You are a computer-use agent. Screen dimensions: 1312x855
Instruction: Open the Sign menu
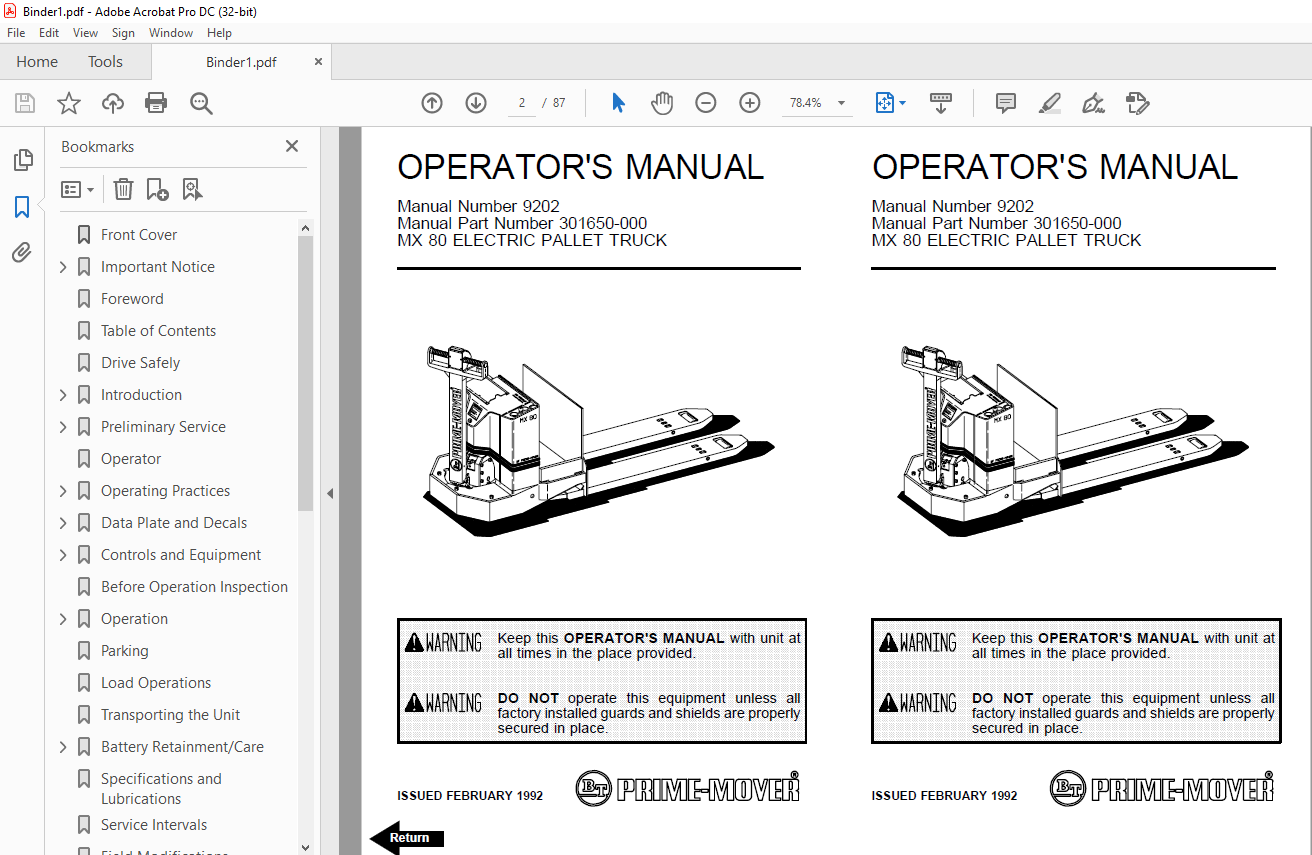[x=123, y=33]
